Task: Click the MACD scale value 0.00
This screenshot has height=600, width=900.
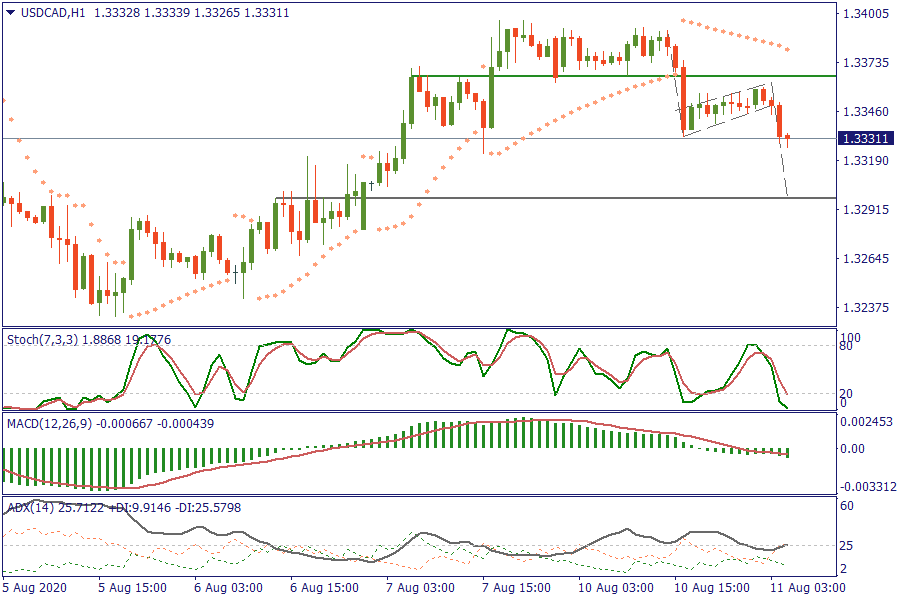Action: [852, 449]
